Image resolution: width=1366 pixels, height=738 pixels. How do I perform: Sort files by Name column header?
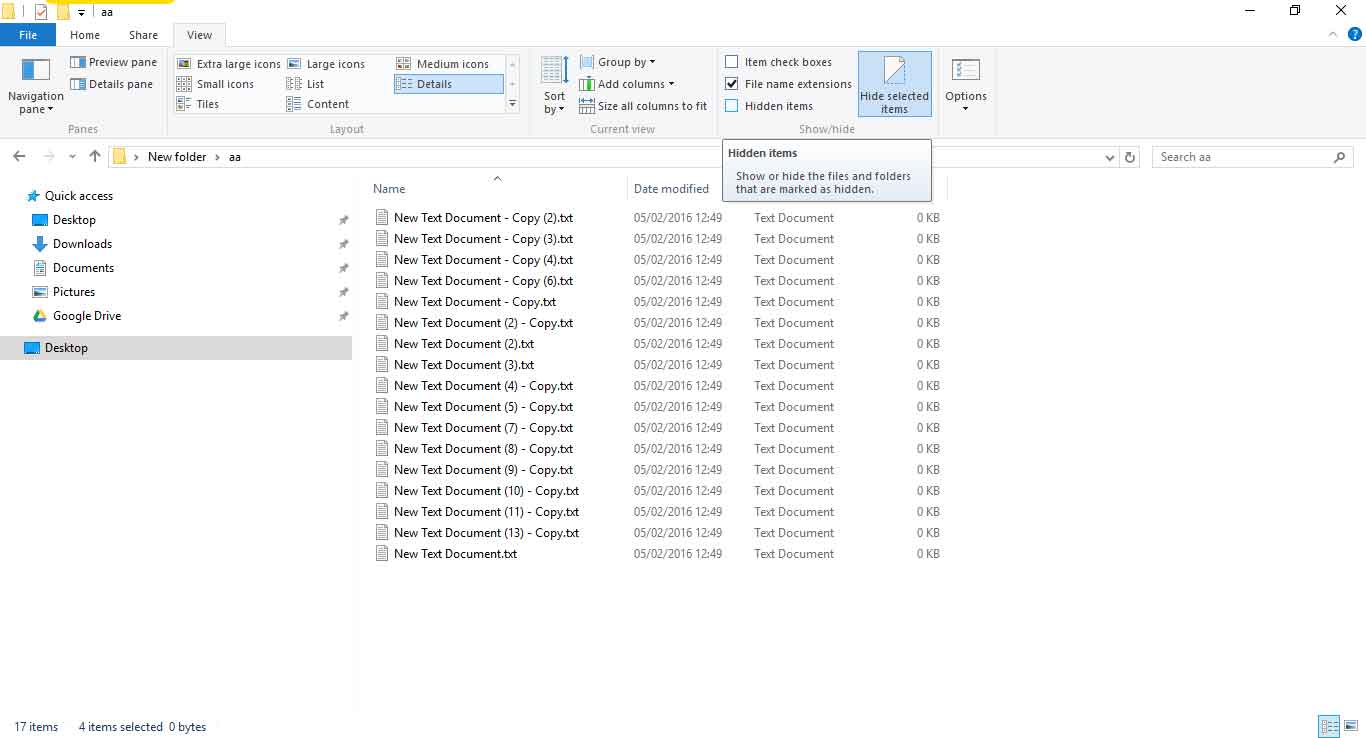coord(389,188)
